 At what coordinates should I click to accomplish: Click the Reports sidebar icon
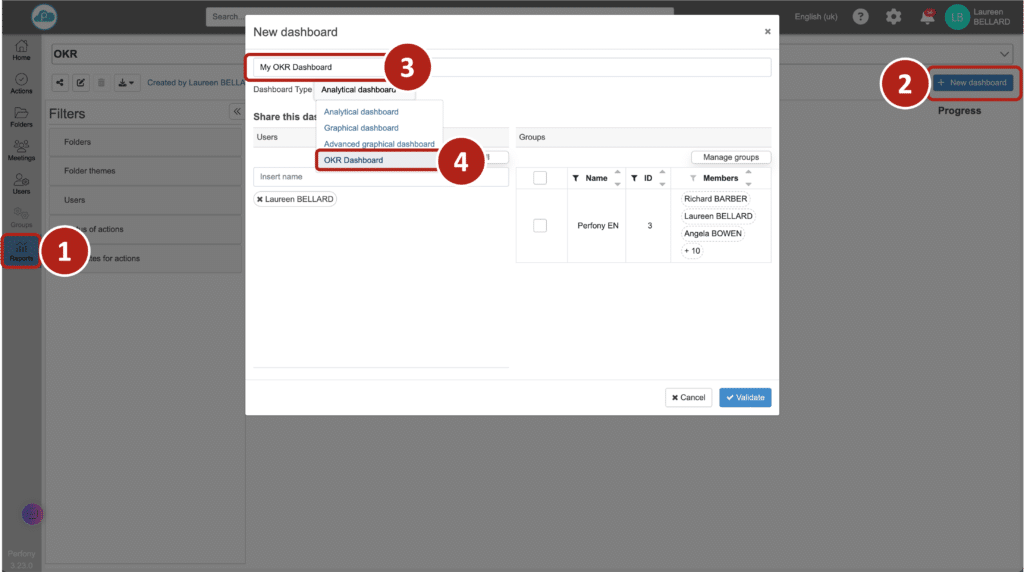pyautogui.click(x=21, y=250)
